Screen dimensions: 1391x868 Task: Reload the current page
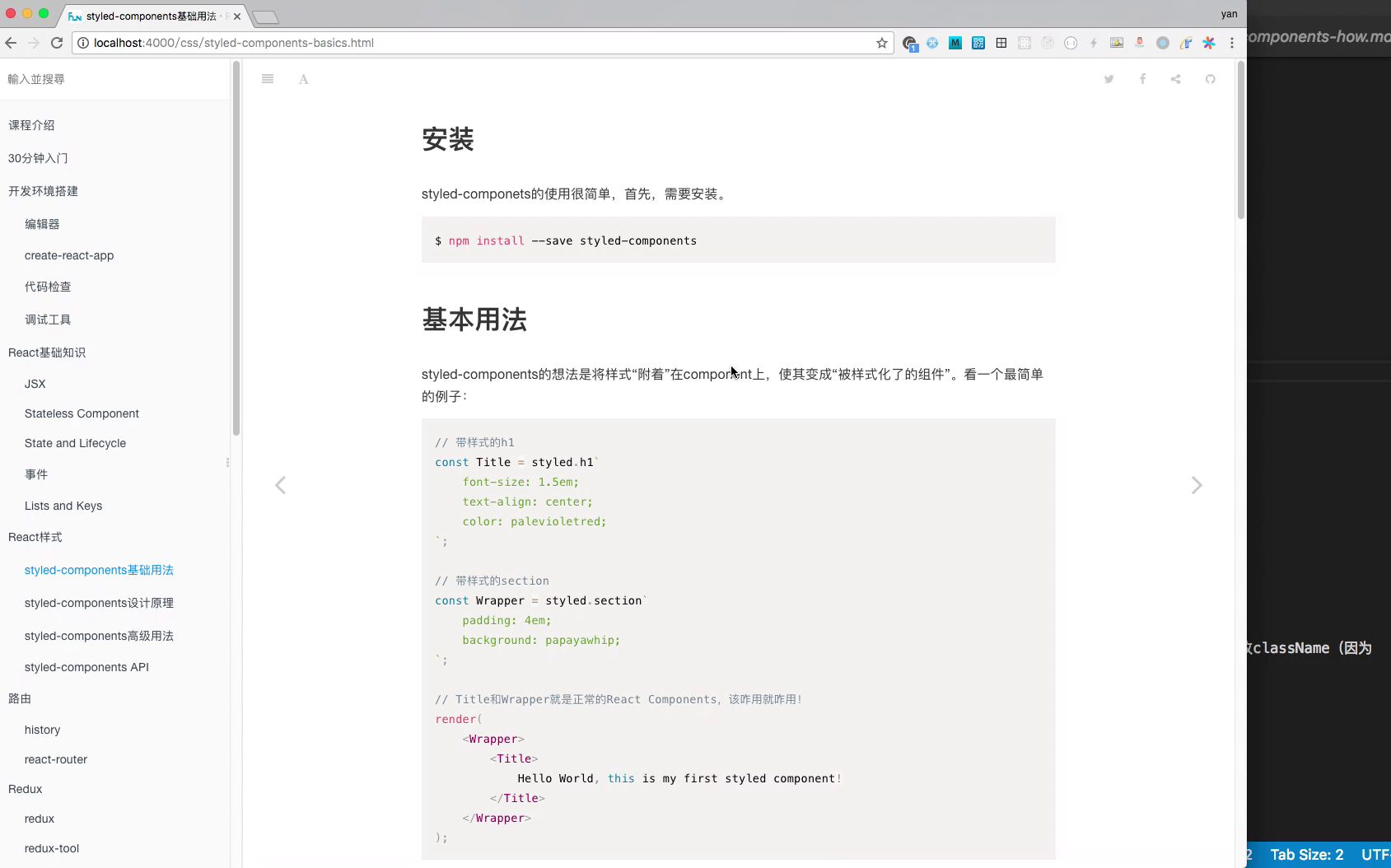pyautogui.click(x=57, y=43)
